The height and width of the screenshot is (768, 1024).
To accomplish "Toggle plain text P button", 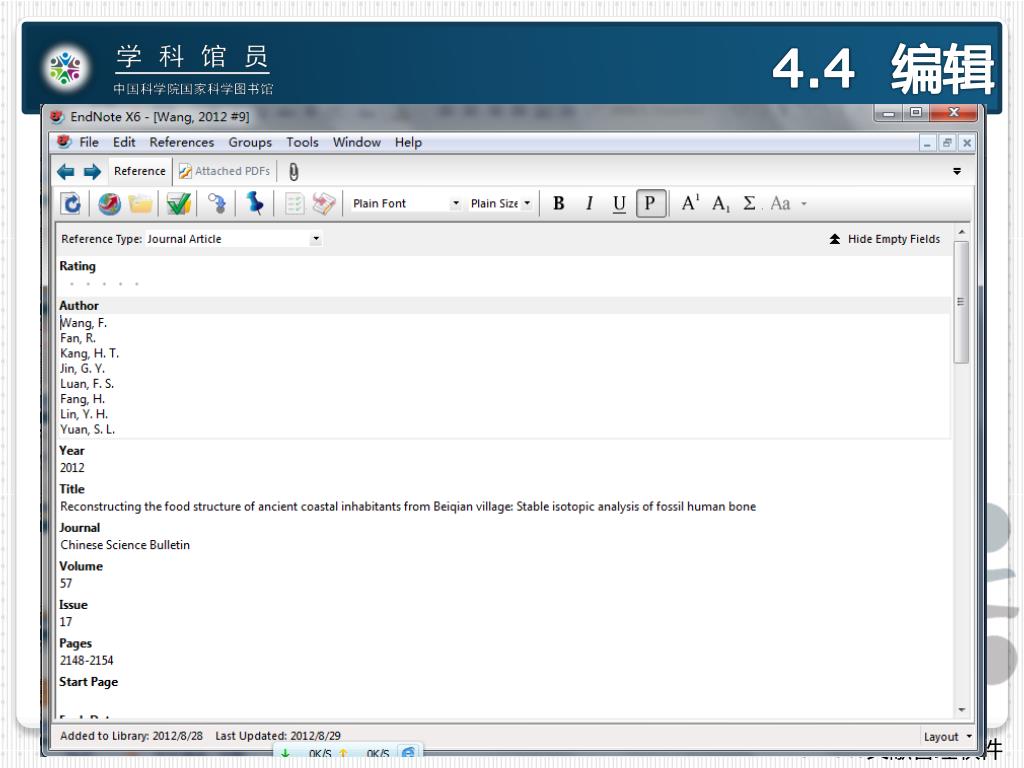I will (x=650, y=203).
